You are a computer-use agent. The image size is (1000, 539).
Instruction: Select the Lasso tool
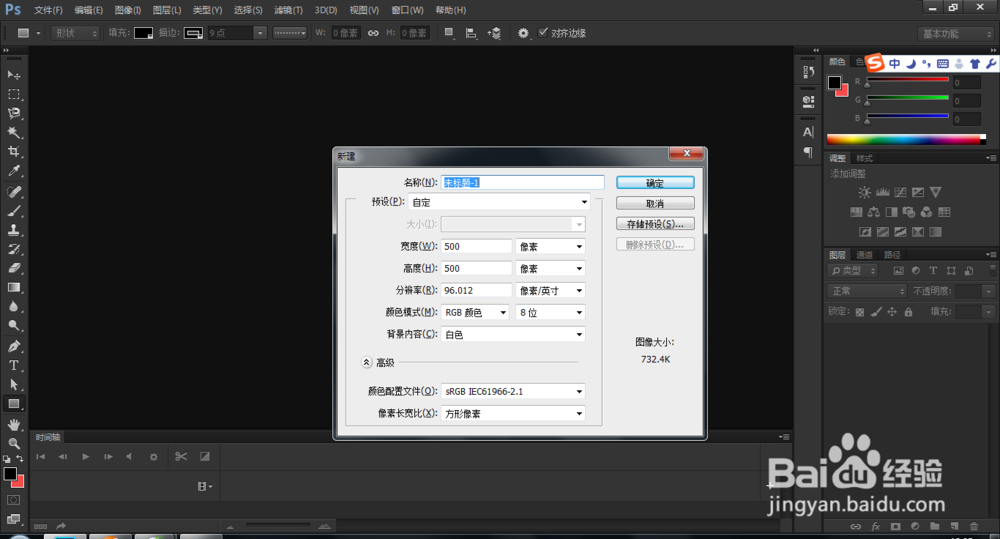pos(13,114)
